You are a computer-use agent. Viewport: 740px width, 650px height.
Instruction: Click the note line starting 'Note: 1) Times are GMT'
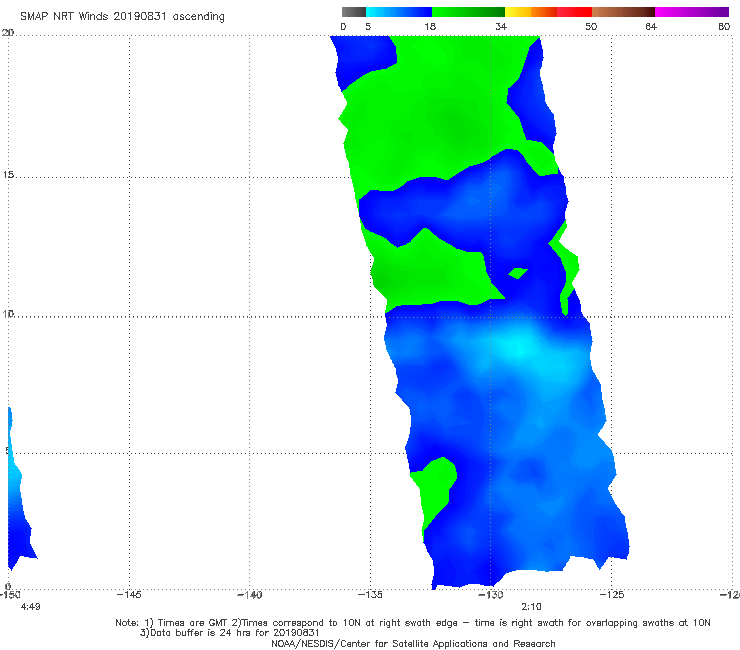coord(413,623)
